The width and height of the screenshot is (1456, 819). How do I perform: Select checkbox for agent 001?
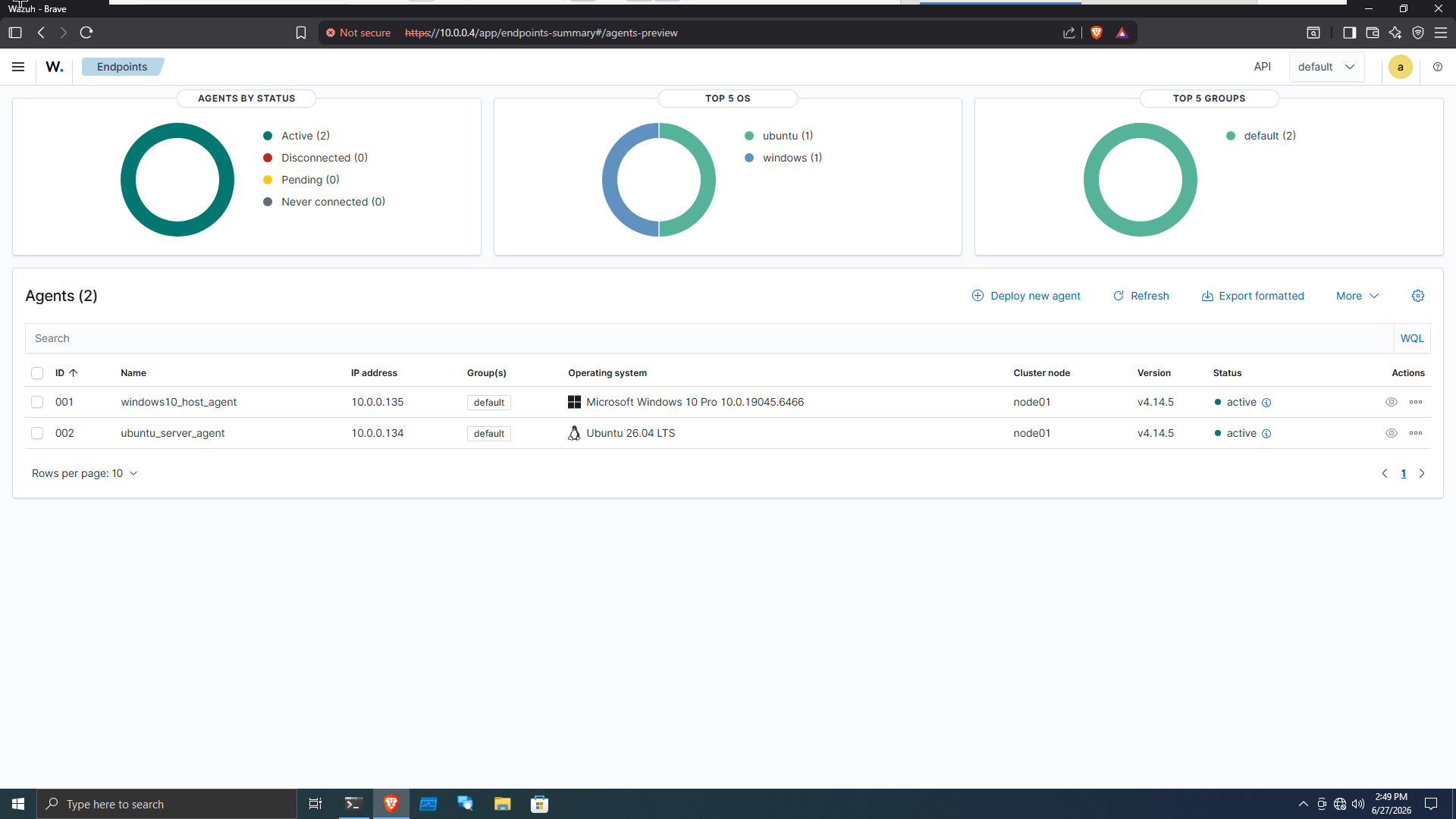37,402
